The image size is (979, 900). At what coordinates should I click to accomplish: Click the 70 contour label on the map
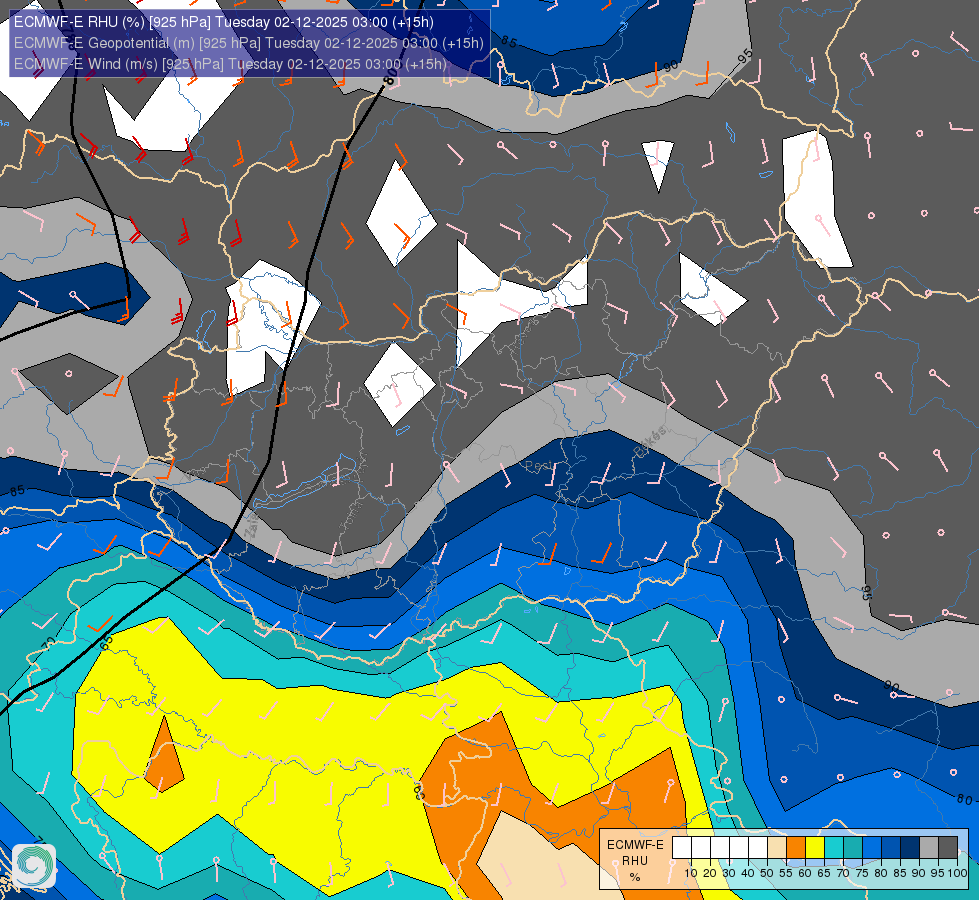[x=49, y=643]
